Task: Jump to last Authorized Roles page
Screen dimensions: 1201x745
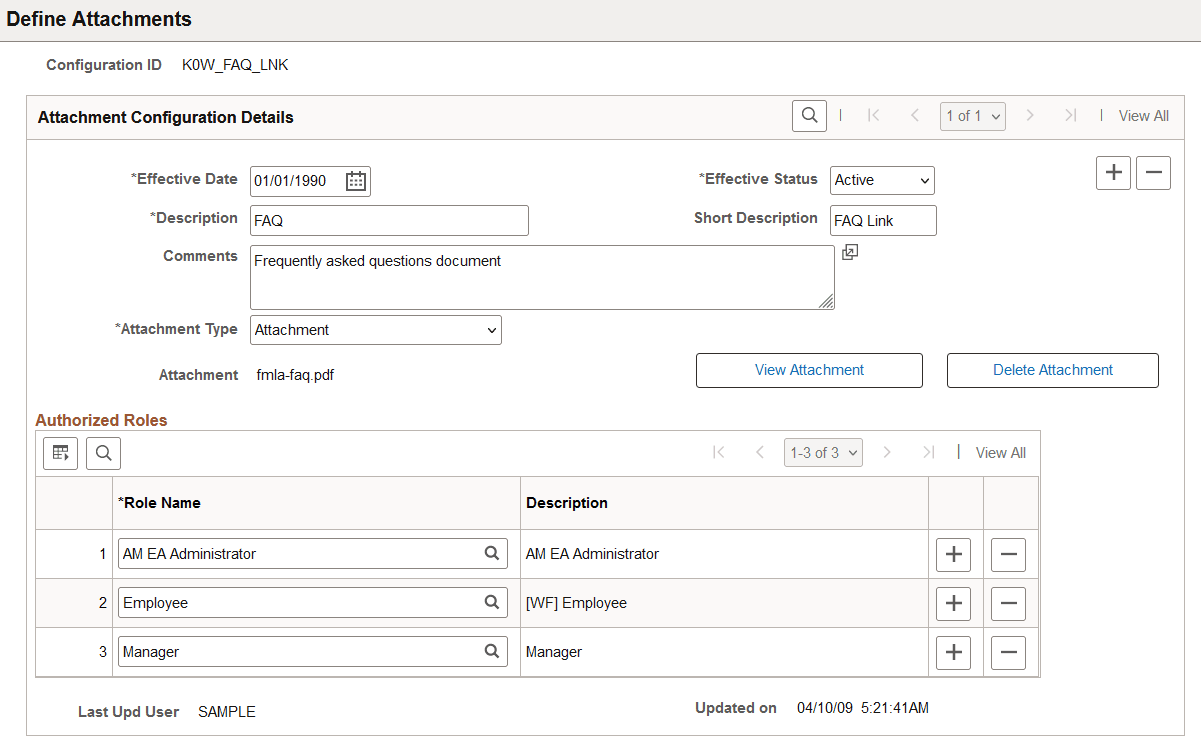Action: pos(930,452)
